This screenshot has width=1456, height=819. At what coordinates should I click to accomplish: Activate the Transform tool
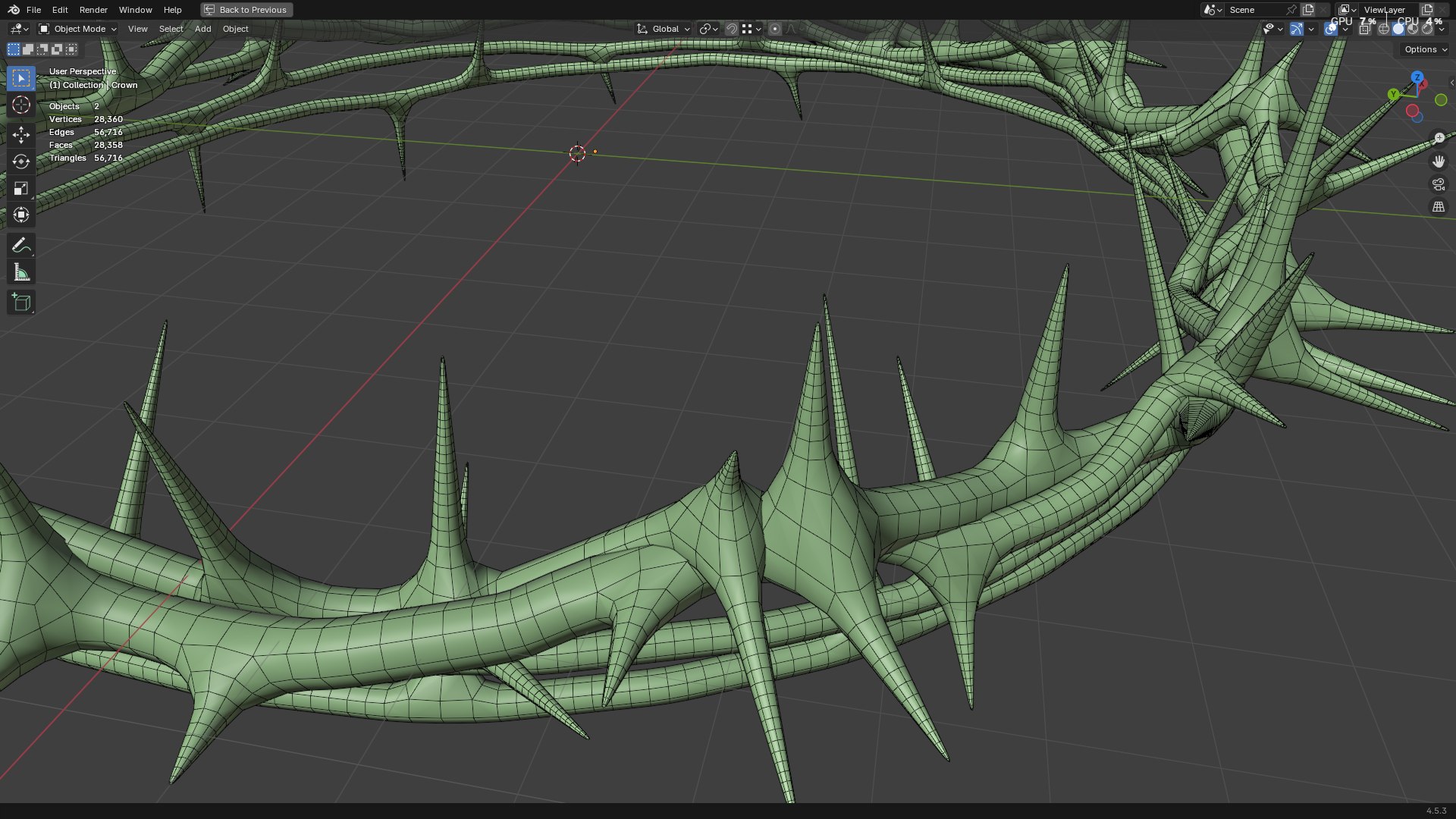tap(21, 215)
